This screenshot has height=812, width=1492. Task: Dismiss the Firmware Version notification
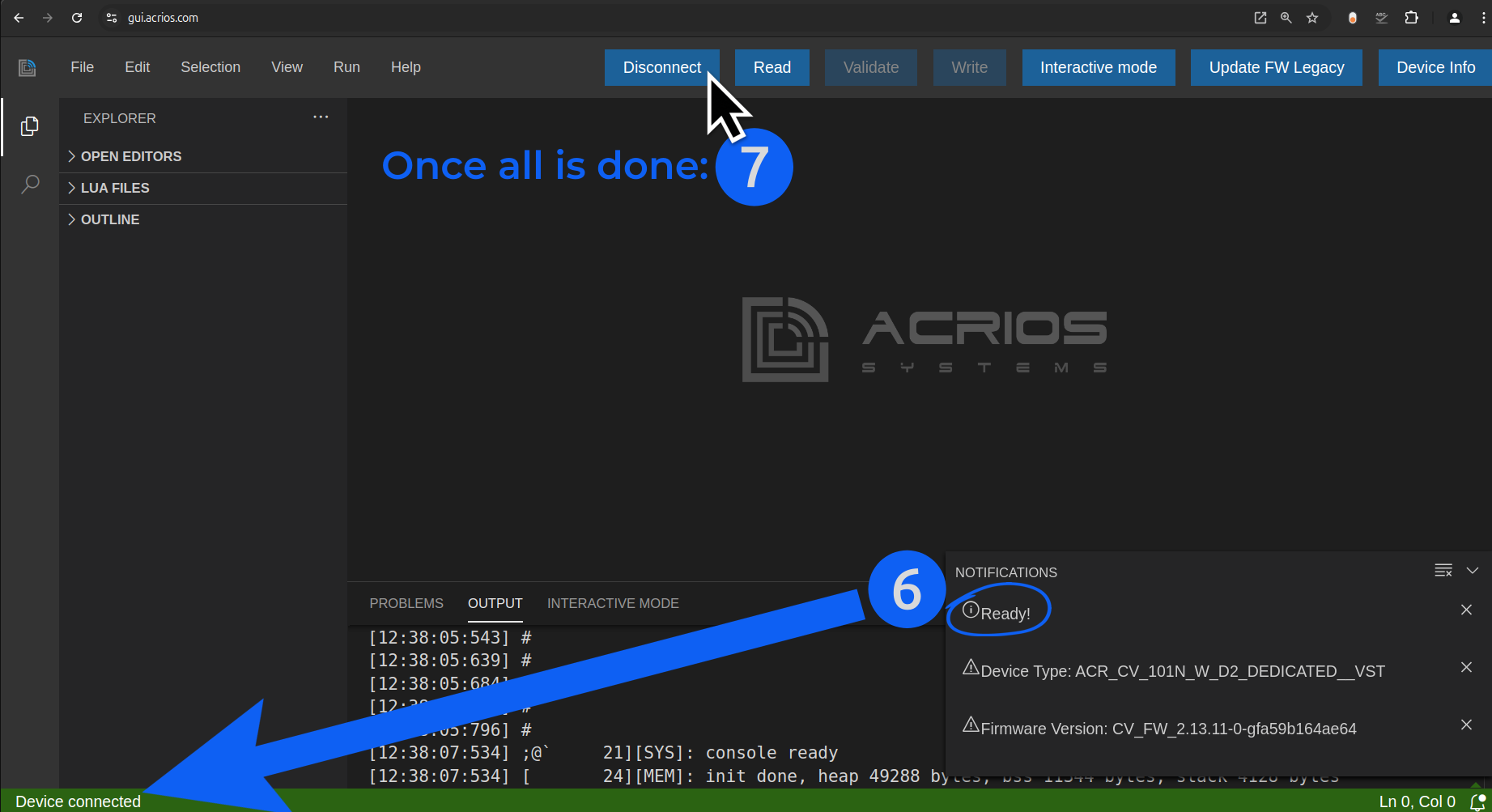[x=1466, y=725]
